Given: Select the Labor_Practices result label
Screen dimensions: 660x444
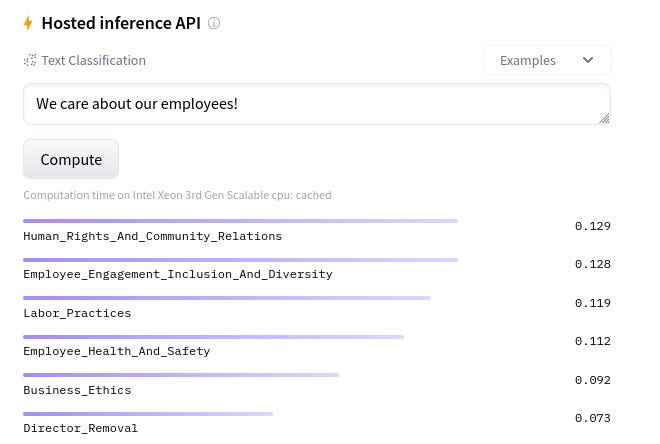Looking at the screenshot, I should point(77,313).
